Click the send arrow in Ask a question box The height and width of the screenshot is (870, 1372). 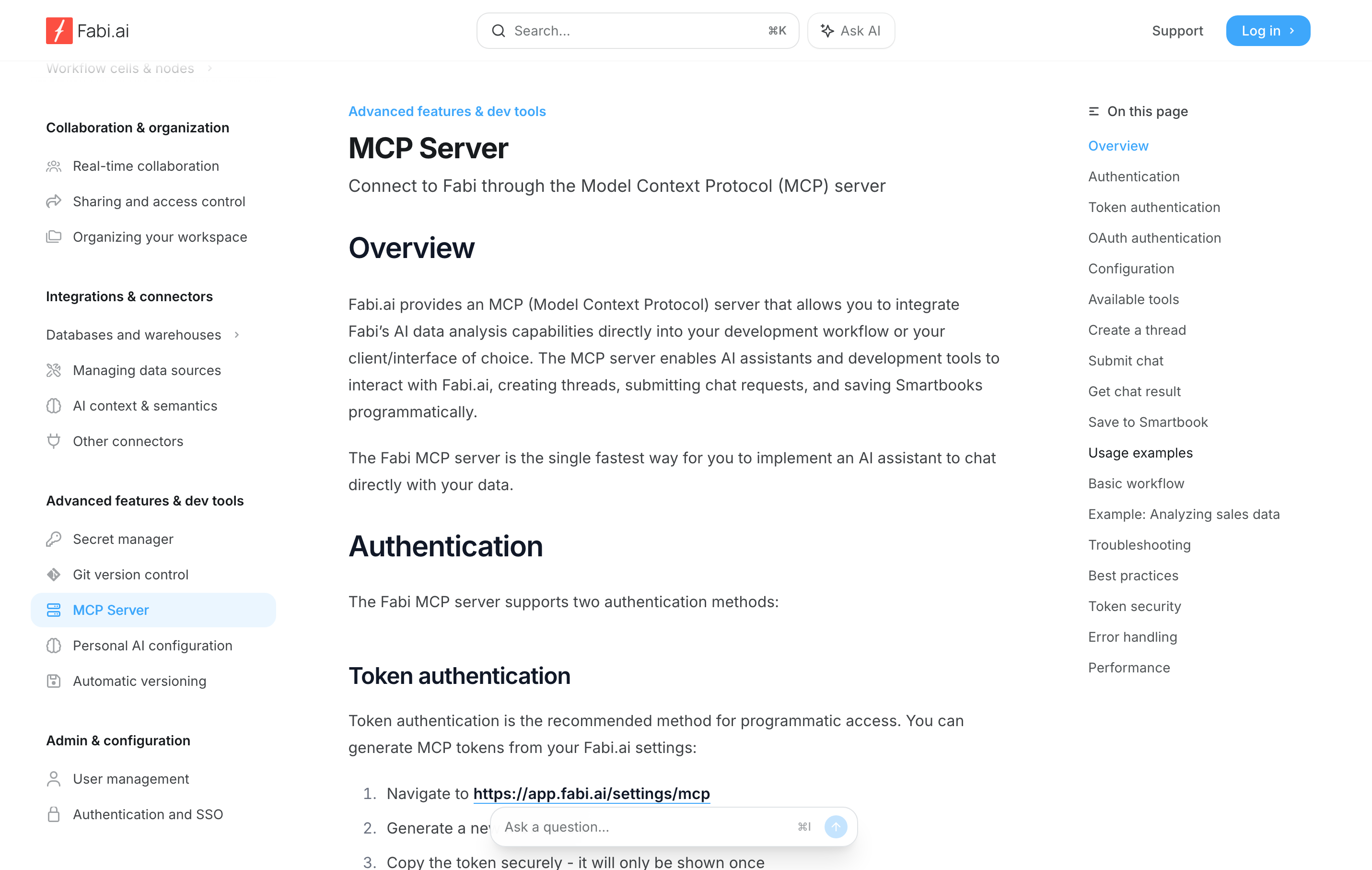point(835,827)
